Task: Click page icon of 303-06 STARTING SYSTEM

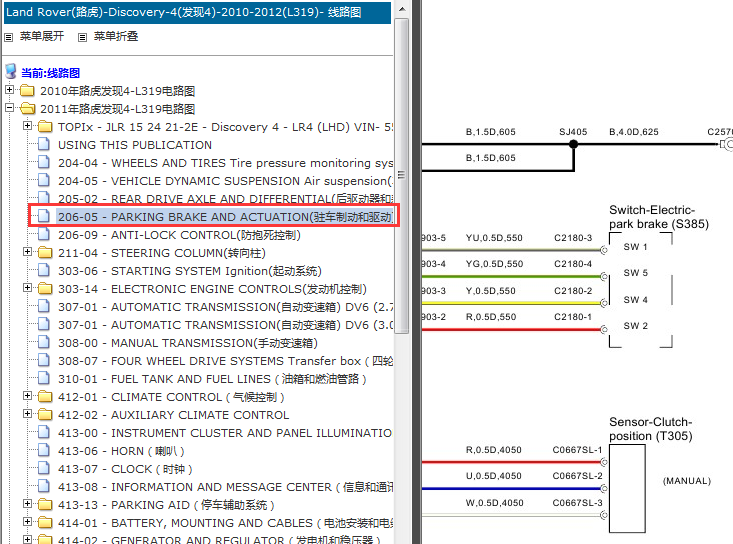Action: pos(44,270)
